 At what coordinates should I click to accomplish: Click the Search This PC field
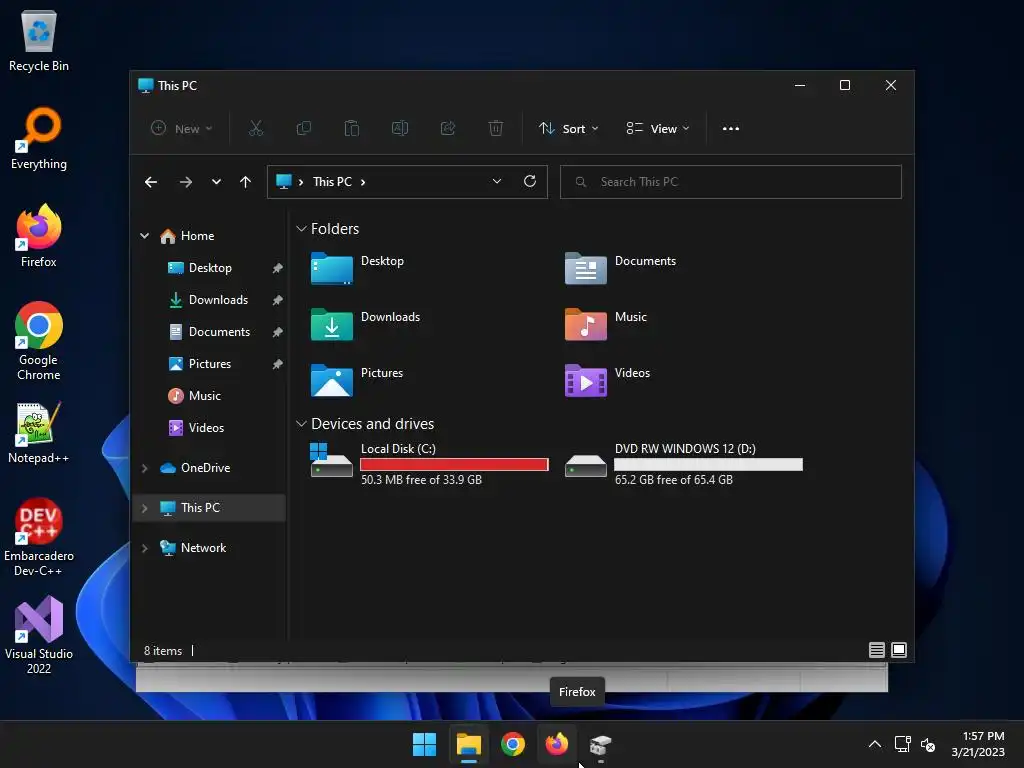(x=731, y=182)
